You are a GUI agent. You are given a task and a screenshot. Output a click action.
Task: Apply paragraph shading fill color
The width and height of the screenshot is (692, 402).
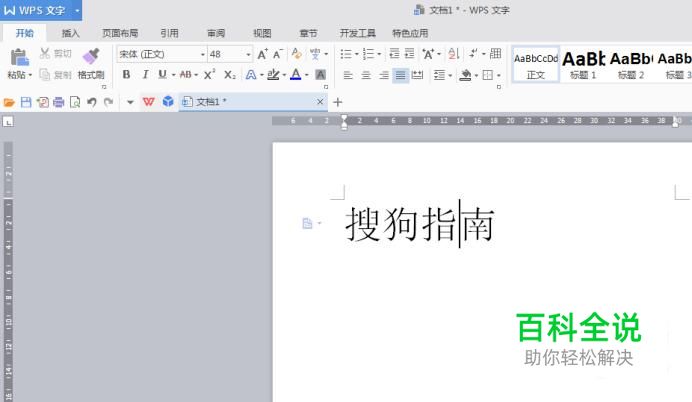click(x=466, y=75)
